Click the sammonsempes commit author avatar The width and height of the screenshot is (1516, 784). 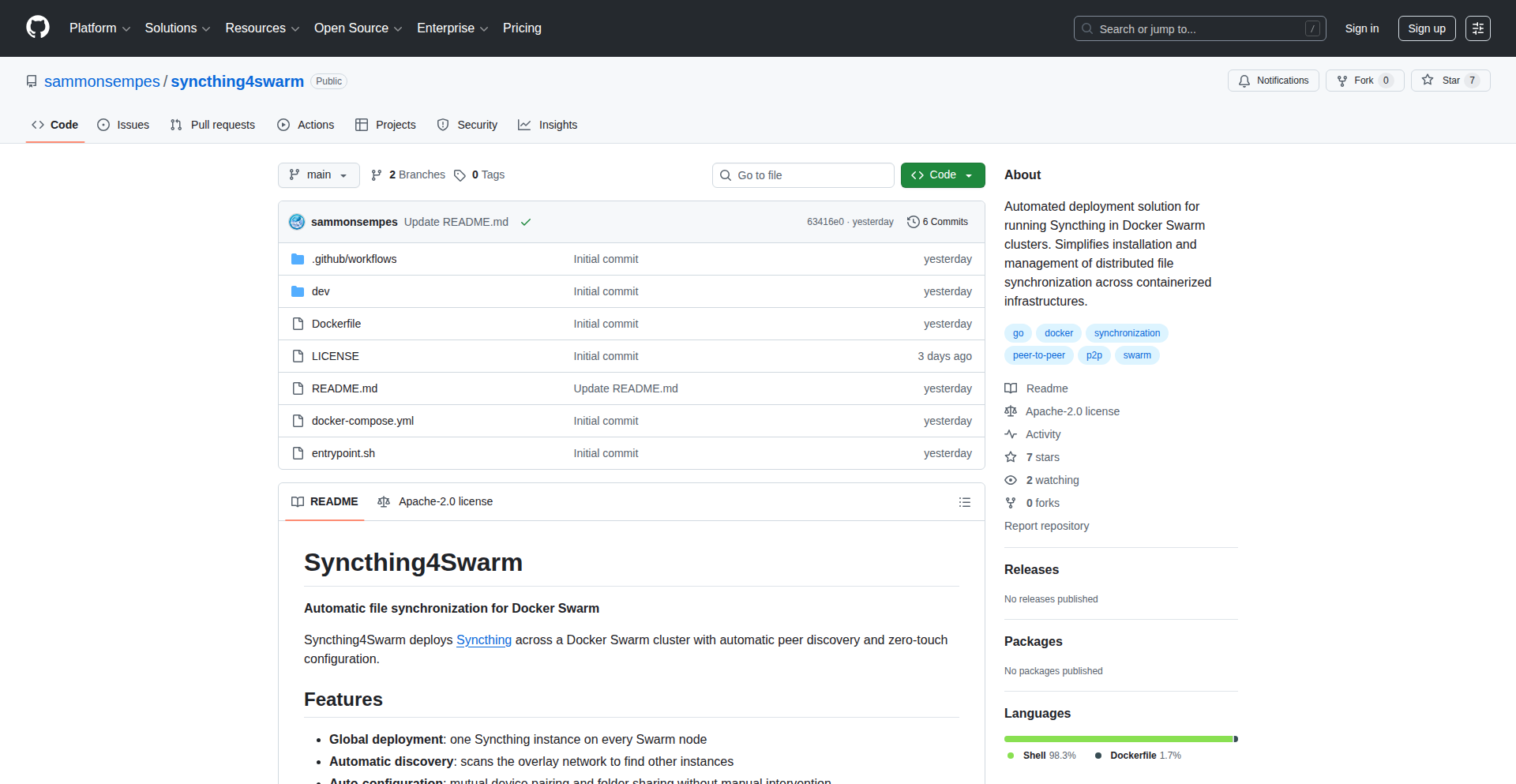point(297,222)
